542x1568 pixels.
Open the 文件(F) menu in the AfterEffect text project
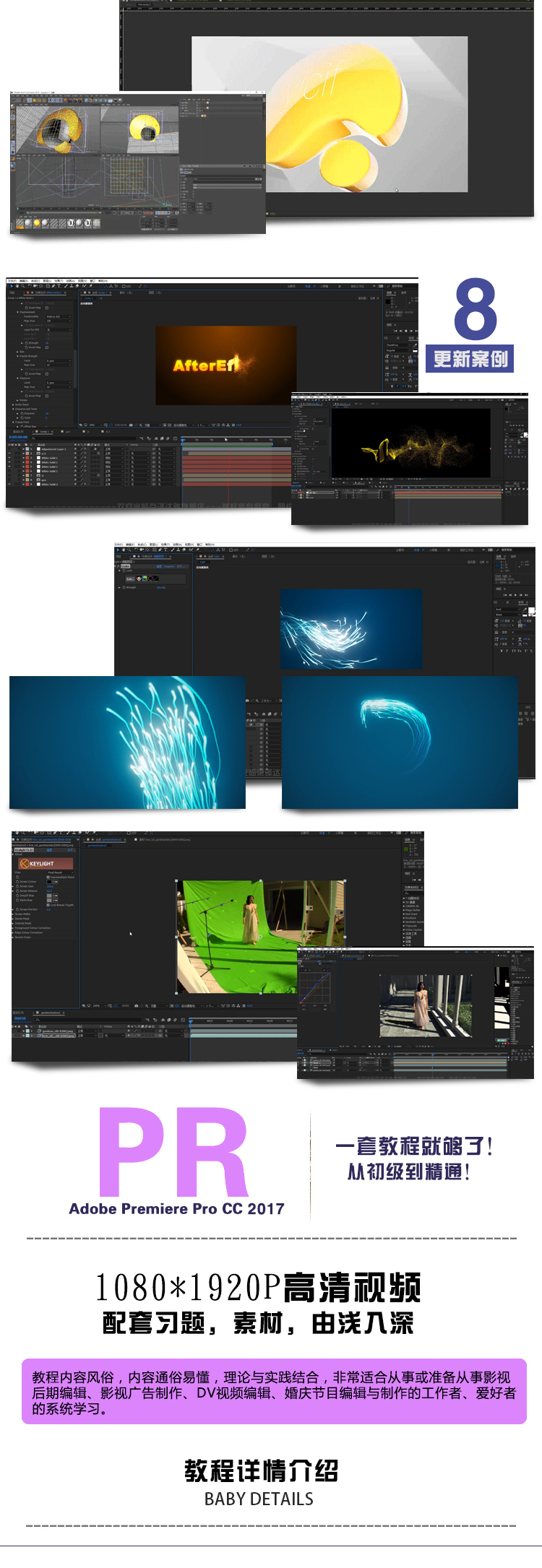click(x=12, y=280)
